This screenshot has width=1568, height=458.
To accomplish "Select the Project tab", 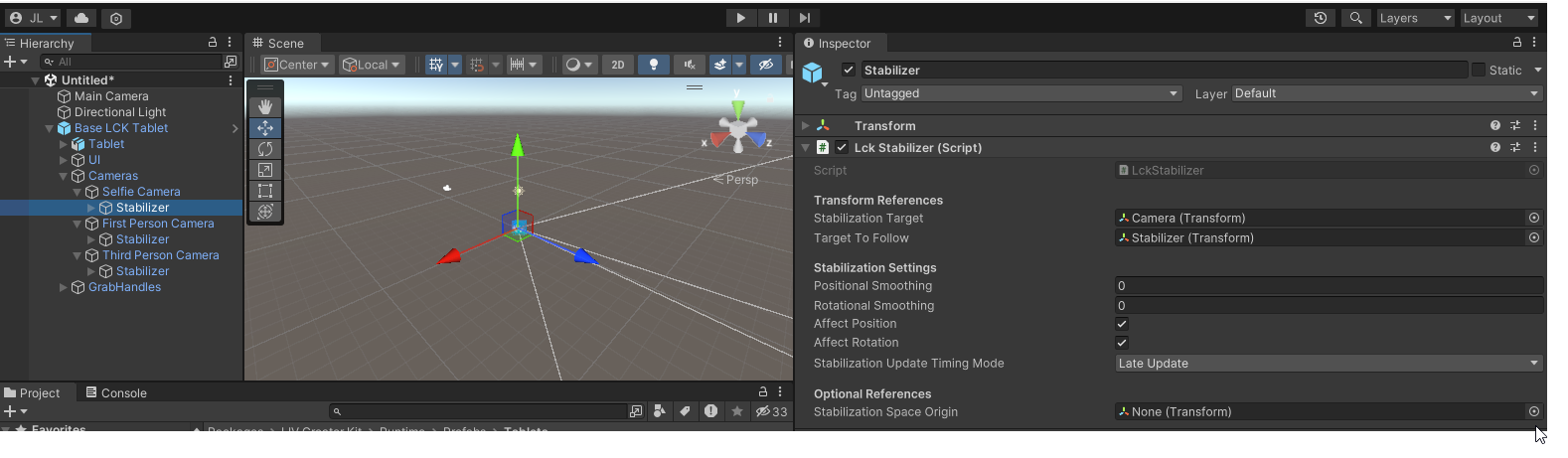I will (x=32, y=392).
